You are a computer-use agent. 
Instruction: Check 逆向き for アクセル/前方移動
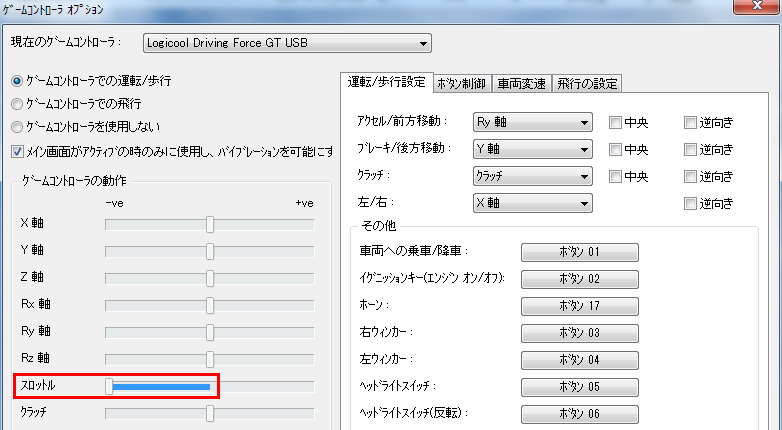690,122
